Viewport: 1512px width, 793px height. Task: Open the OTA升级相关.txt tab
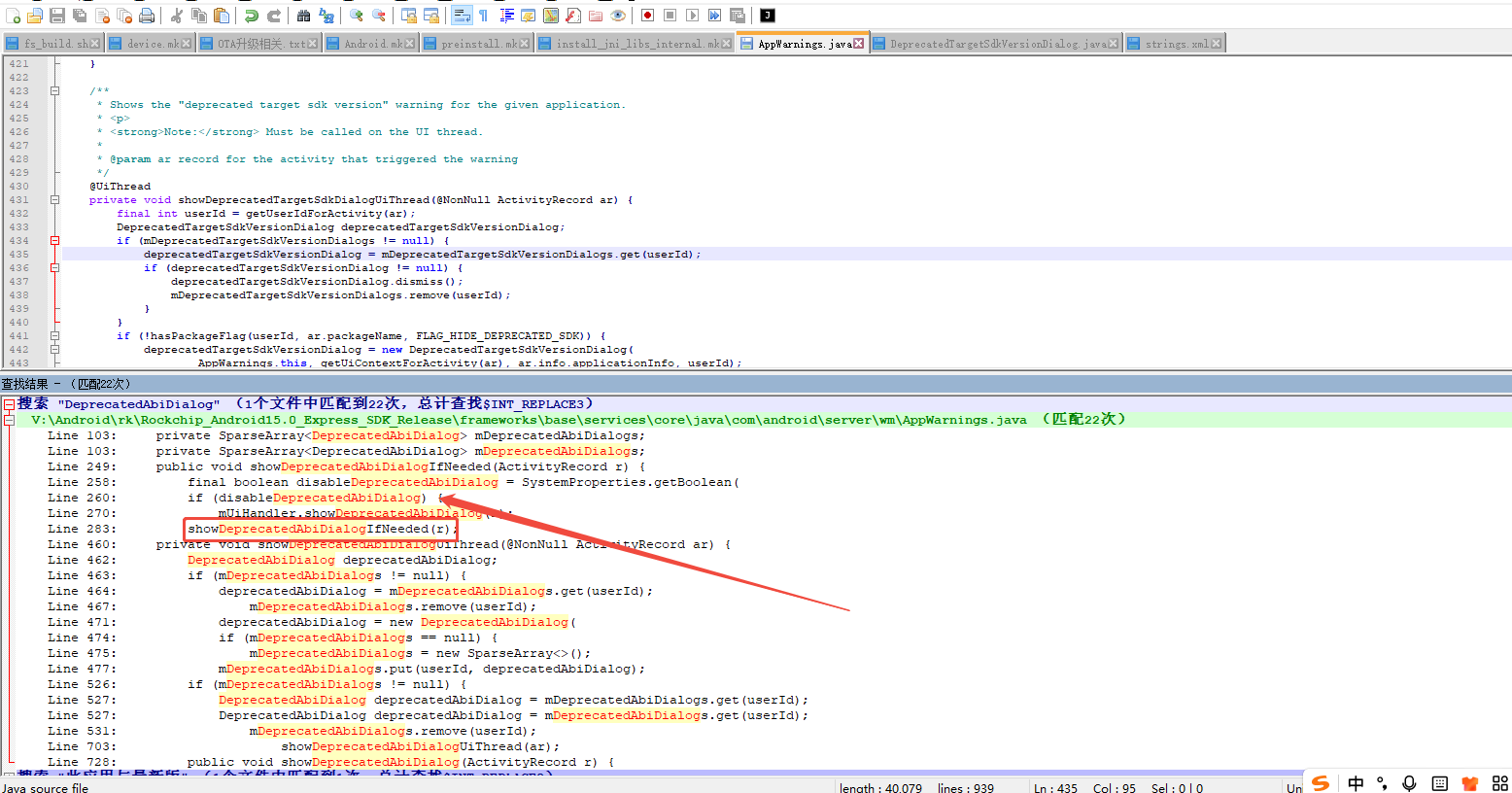[259, 44]
